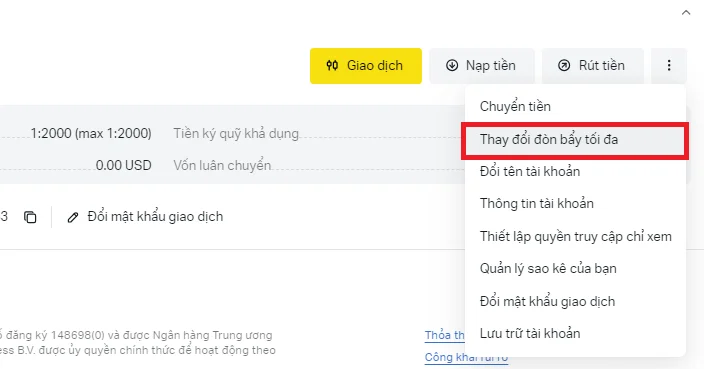Click Đổi mật khẩu giao dịch beside pencil

(155, 217)
